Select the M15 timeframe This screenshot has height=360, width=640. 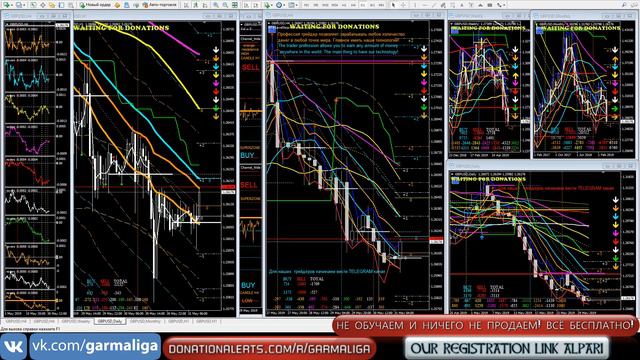[324, 5]
